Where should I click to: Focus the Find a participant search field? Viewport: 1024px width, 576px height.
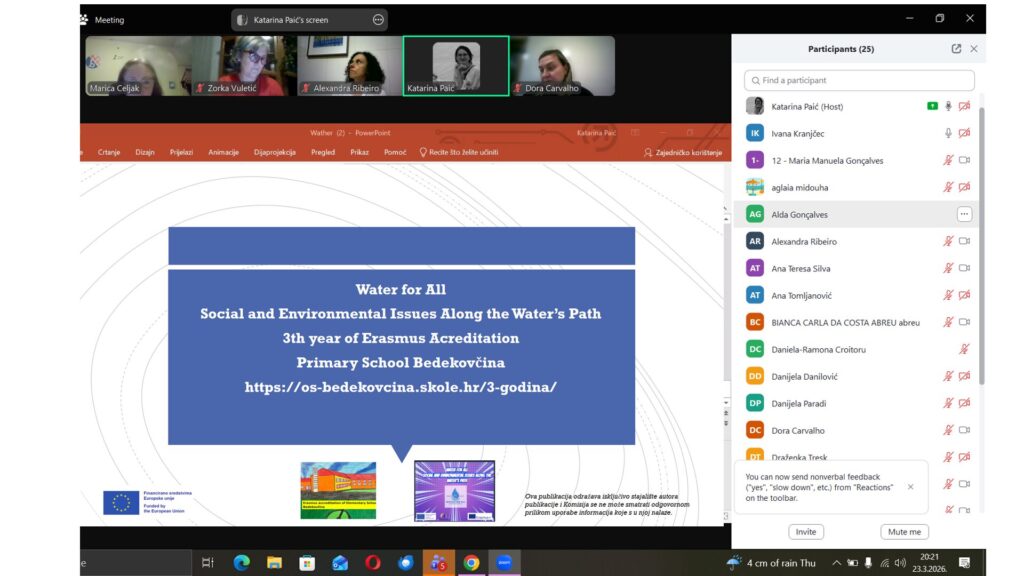coord(859,80)
